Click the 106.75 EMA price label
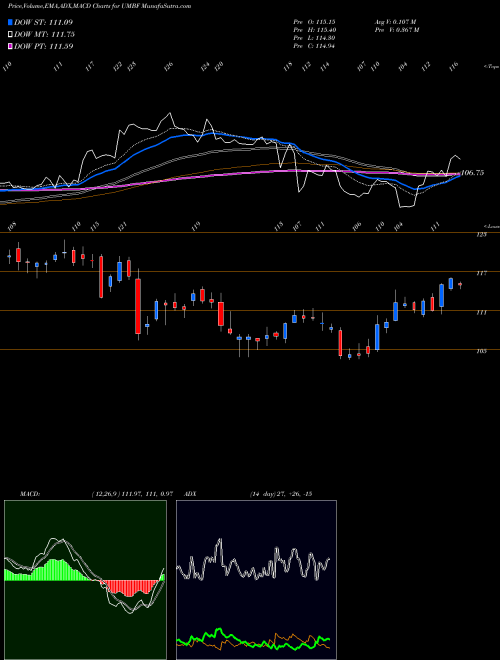 tap(473, 173)
